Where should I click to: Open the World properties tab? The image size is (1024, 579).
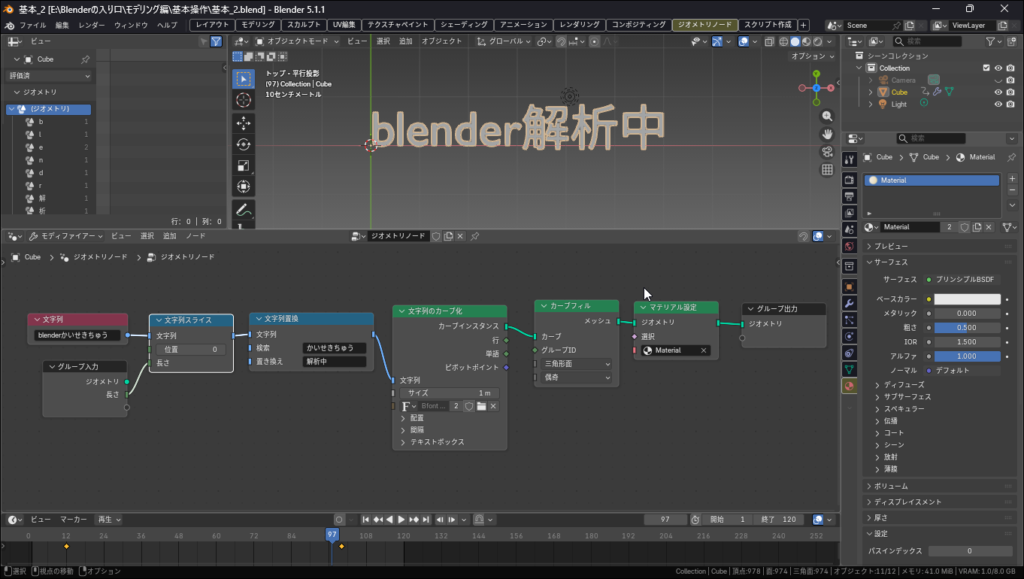click(849, 246)
